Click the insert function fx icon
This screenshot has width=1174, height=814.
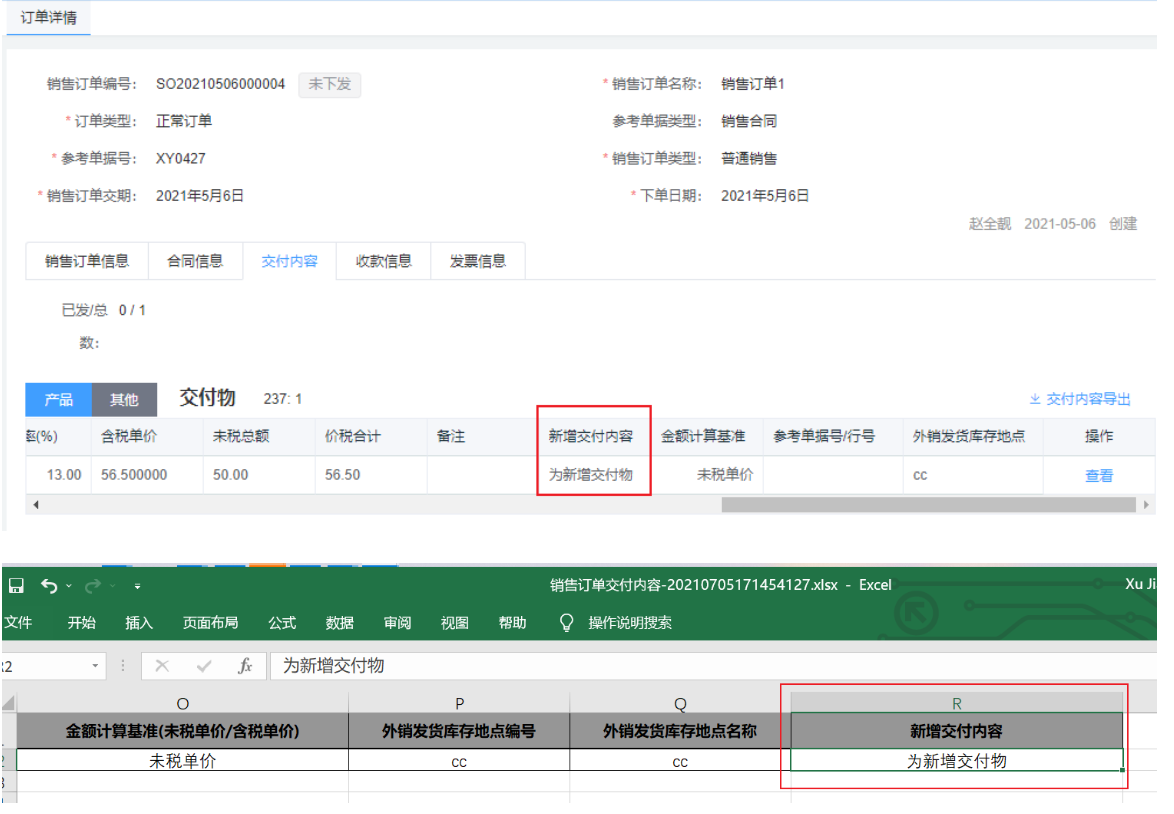(x=245, y=666)
